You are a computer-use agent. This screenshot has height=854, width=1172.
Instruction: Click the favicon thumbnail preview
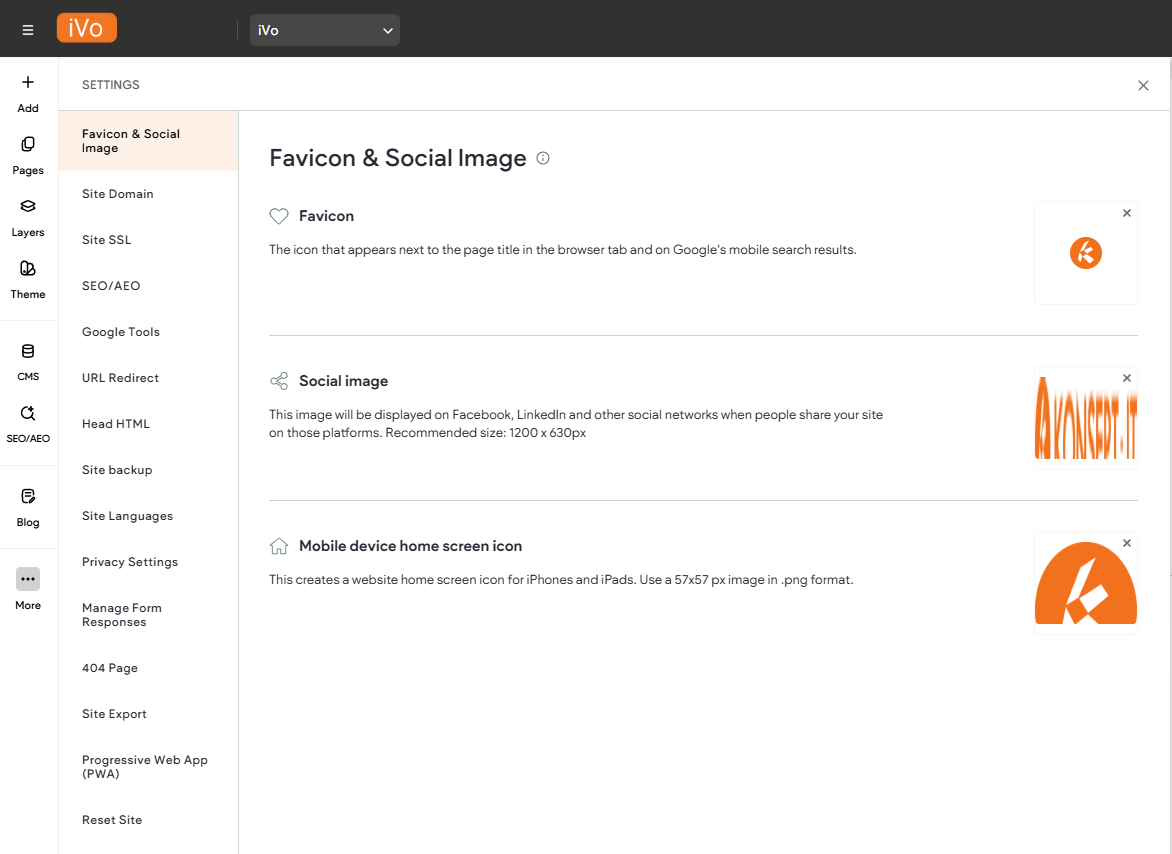pyautogui.click(x=1085, y=254)
